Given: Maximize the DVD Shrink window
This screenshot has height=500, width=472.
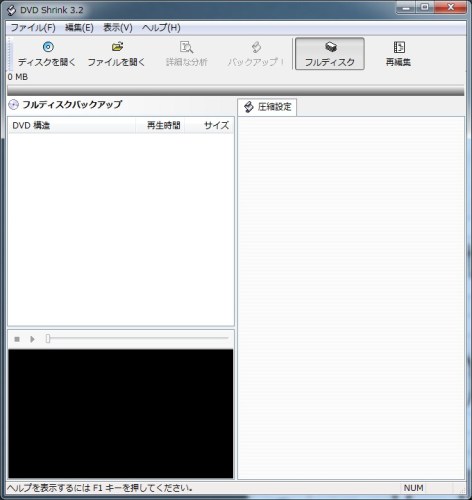Looking at the screenshot, I should (425, 8).
